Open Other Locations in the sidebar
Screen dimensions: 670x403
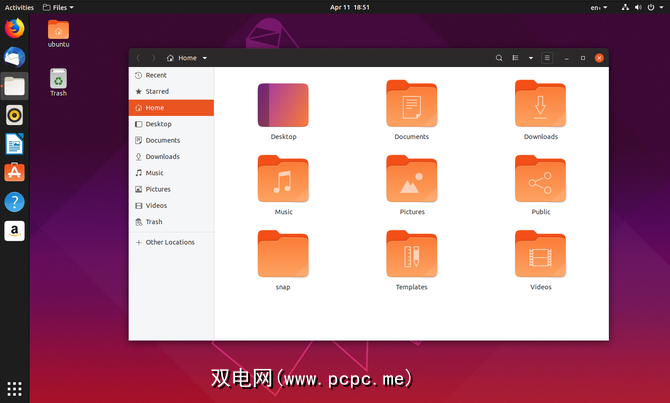point(170,242)
